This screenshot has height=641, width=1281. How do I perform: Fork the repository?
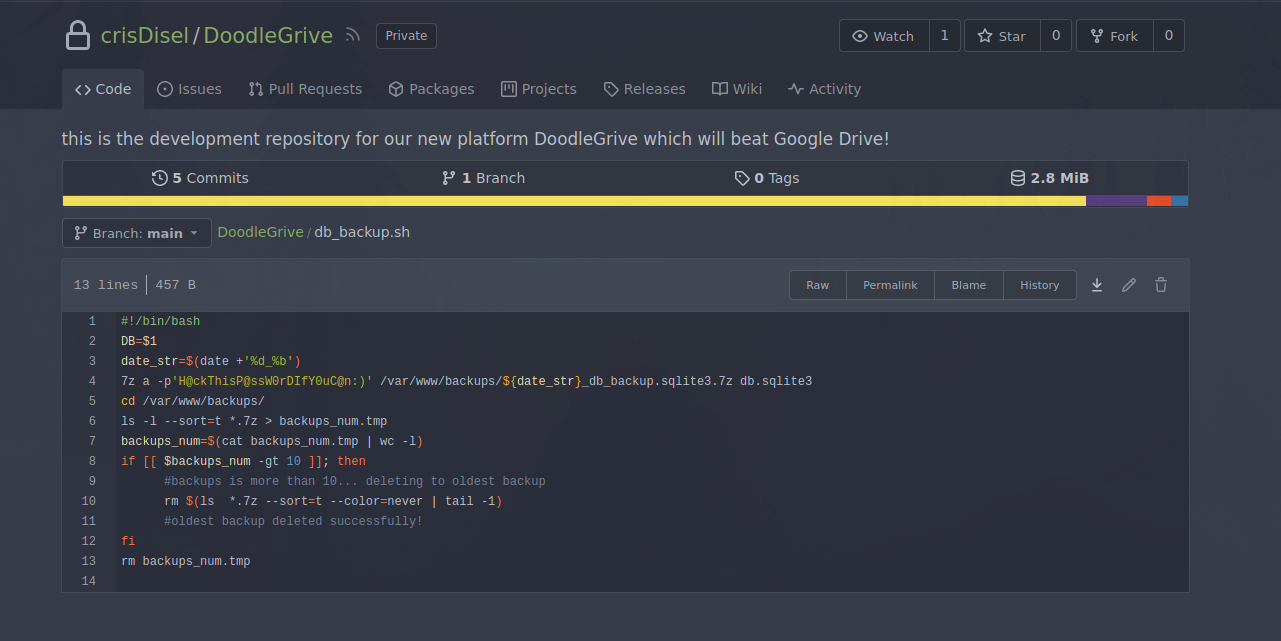coord(1113,36)
